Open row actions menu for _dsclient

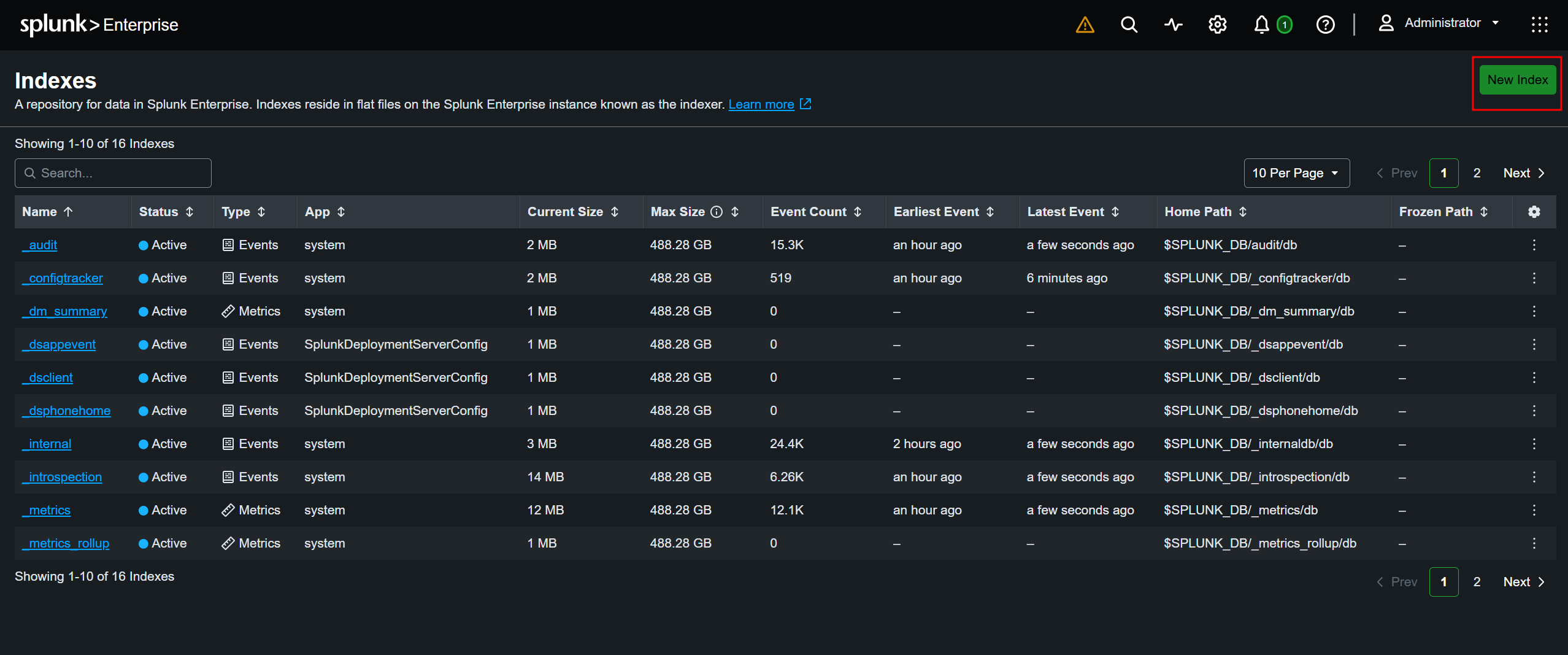coord(1534,378)
